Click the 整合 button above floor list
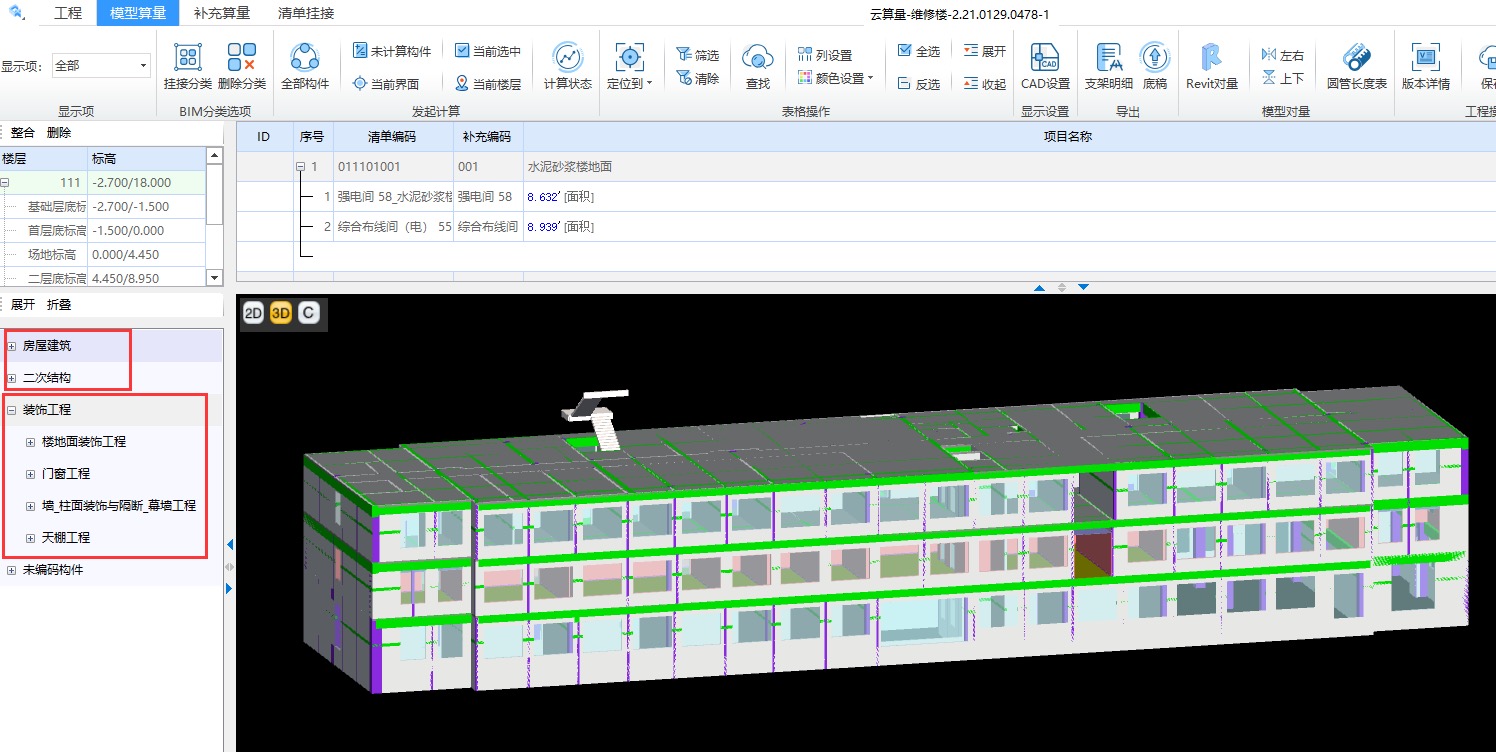 [22, 132]
